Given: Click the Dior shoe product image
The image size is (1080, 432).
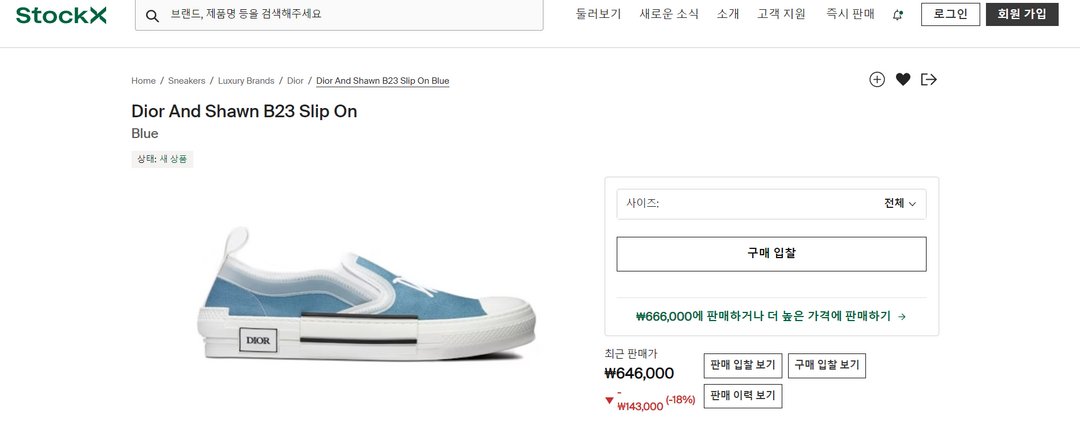Looking at the screenshot, I should click(368, 301).
